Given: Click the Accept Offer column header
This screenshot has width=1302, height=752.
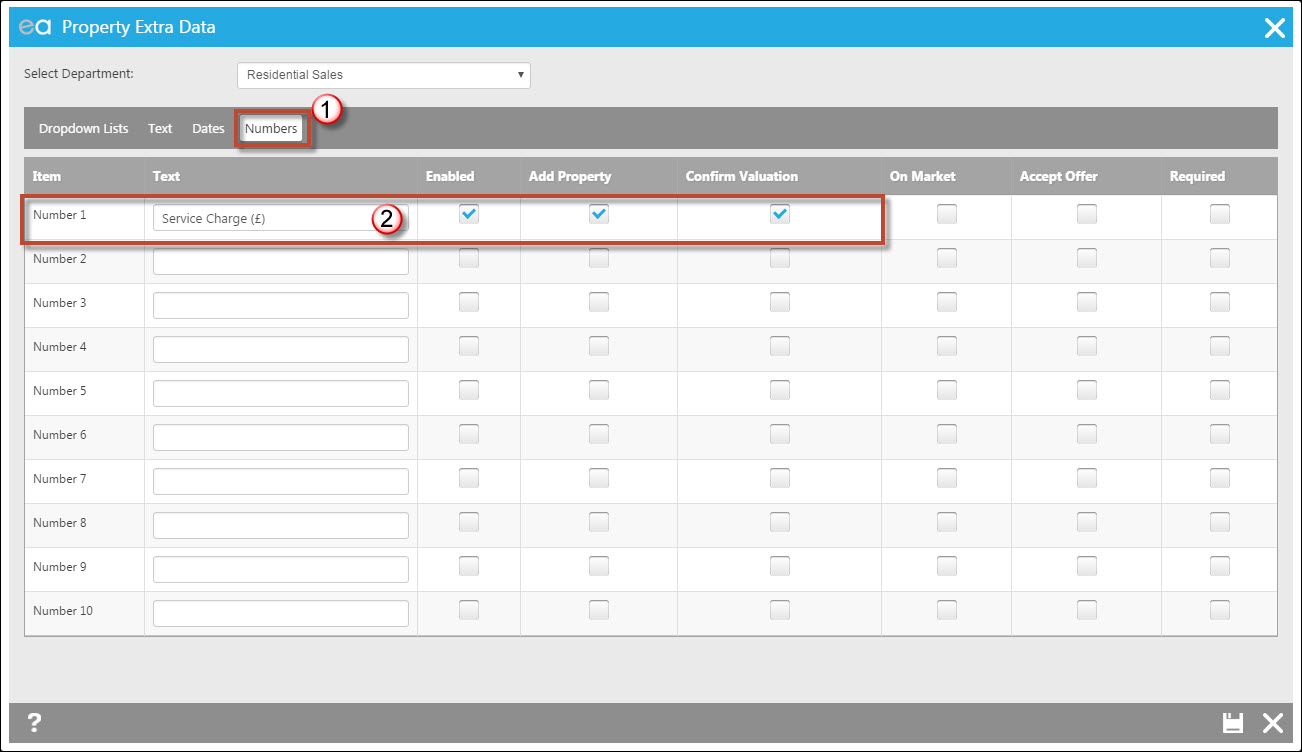Looking at the screenshot, I should click(x=1059, y=176).
